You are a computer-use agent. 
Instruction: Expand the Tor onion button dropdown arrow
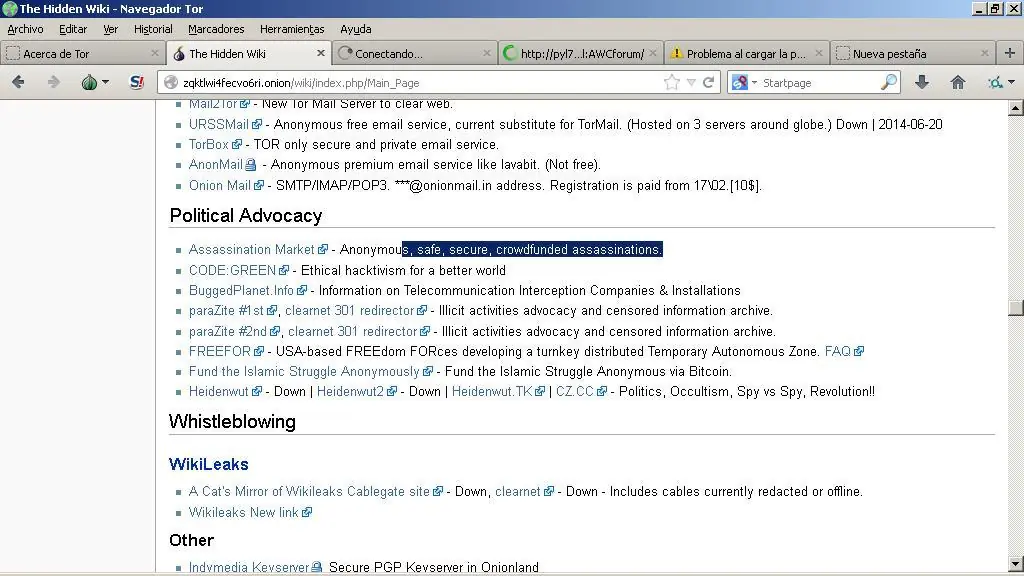105,82
